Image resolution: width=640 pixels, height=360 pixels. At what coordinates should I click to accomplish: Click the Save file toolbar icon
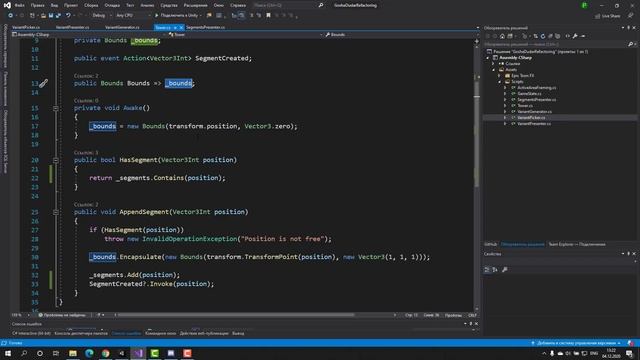[51, 16]
